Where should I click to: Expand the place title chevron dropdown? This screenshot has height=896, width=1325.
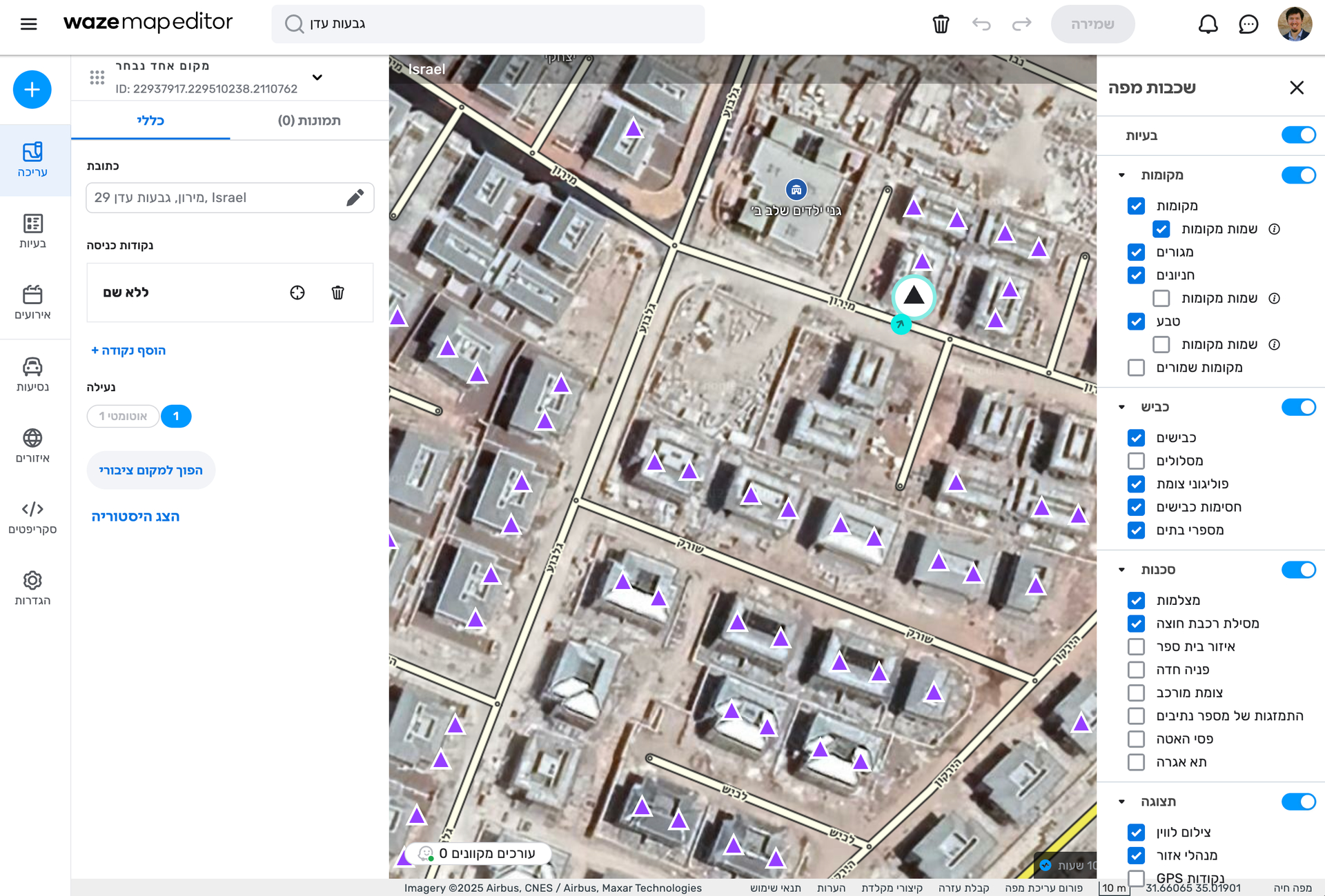click(x=317, y=77)
